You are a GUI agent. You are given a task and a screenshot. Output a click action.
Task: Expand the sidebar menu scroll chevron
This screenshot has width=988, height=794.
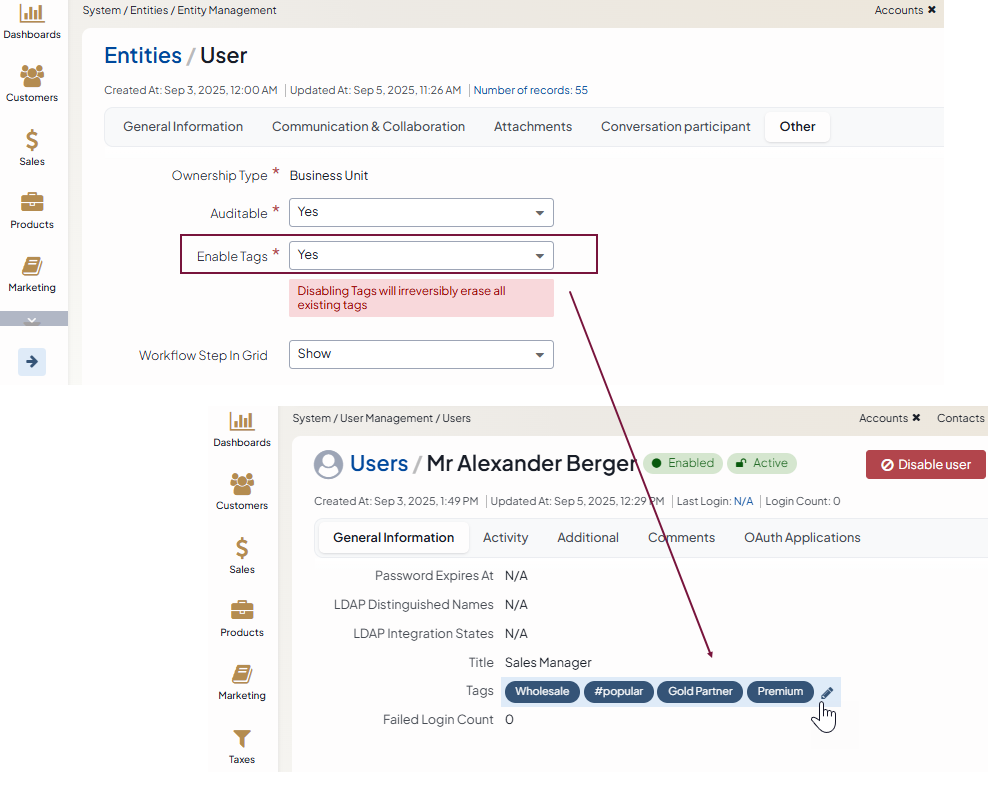click(x=32, y=319)
